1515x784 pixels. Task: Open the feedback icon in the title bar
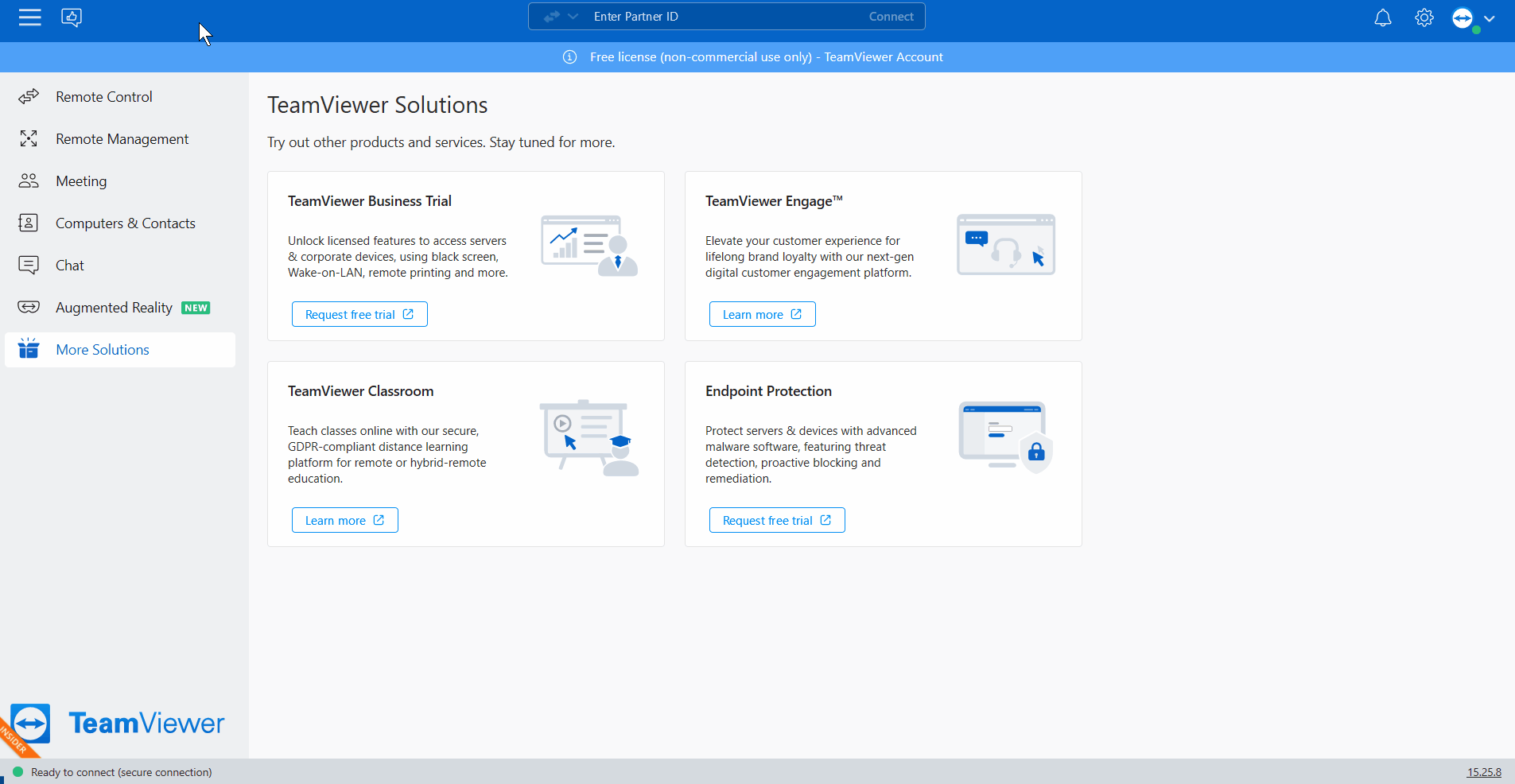click(72, 16)
